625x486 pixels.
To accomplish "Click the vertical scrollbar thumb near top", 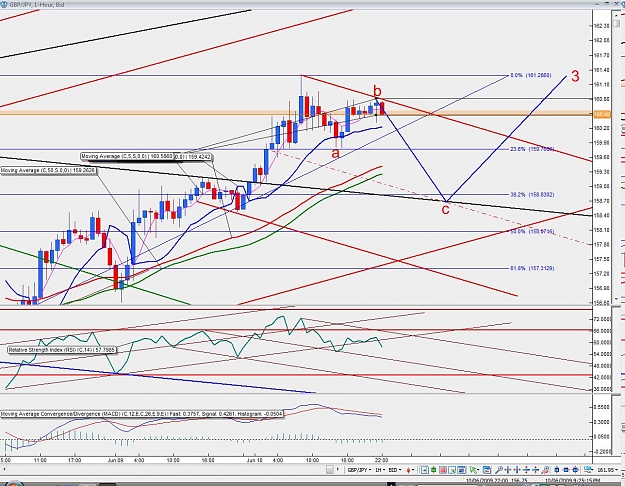I will coord(617,23).
